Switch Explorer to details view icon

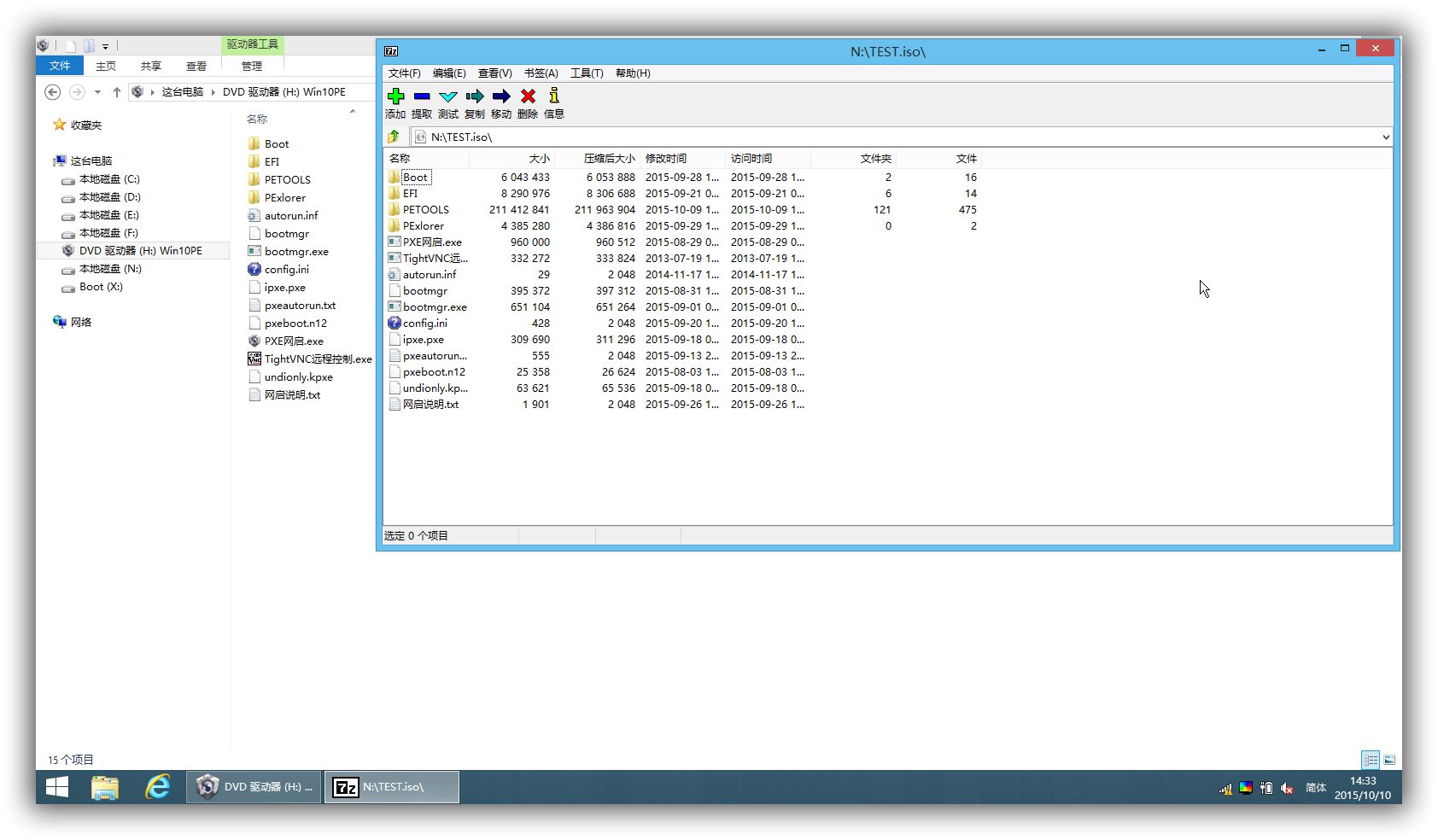(1370, 760)
